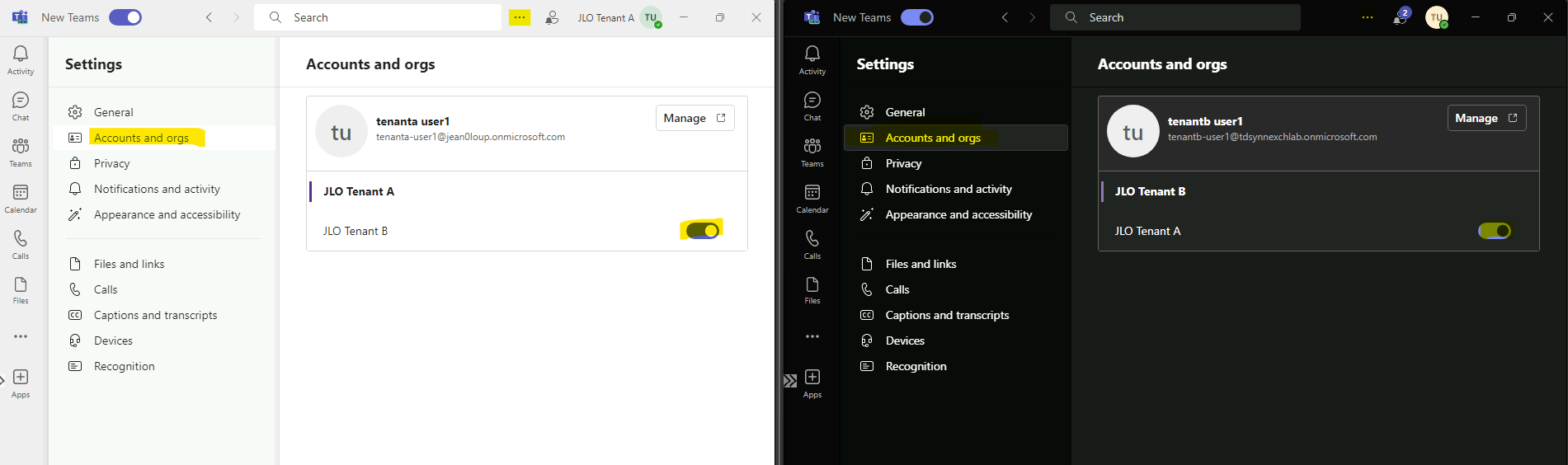
Task: Open Calendar in the light Teams window
Action: click(21, 199)
